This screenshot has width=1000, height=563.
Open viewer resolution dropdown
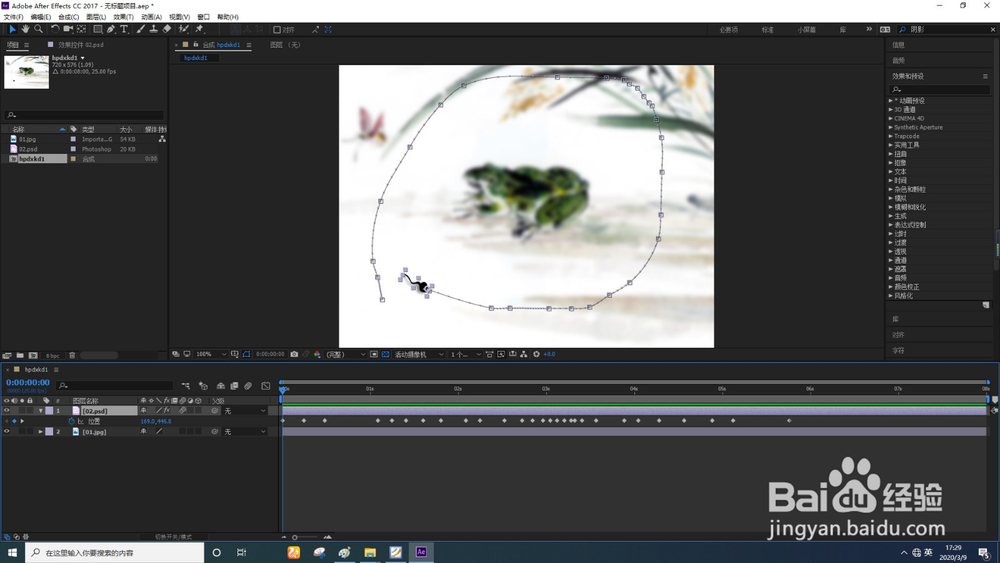point(346,354)
